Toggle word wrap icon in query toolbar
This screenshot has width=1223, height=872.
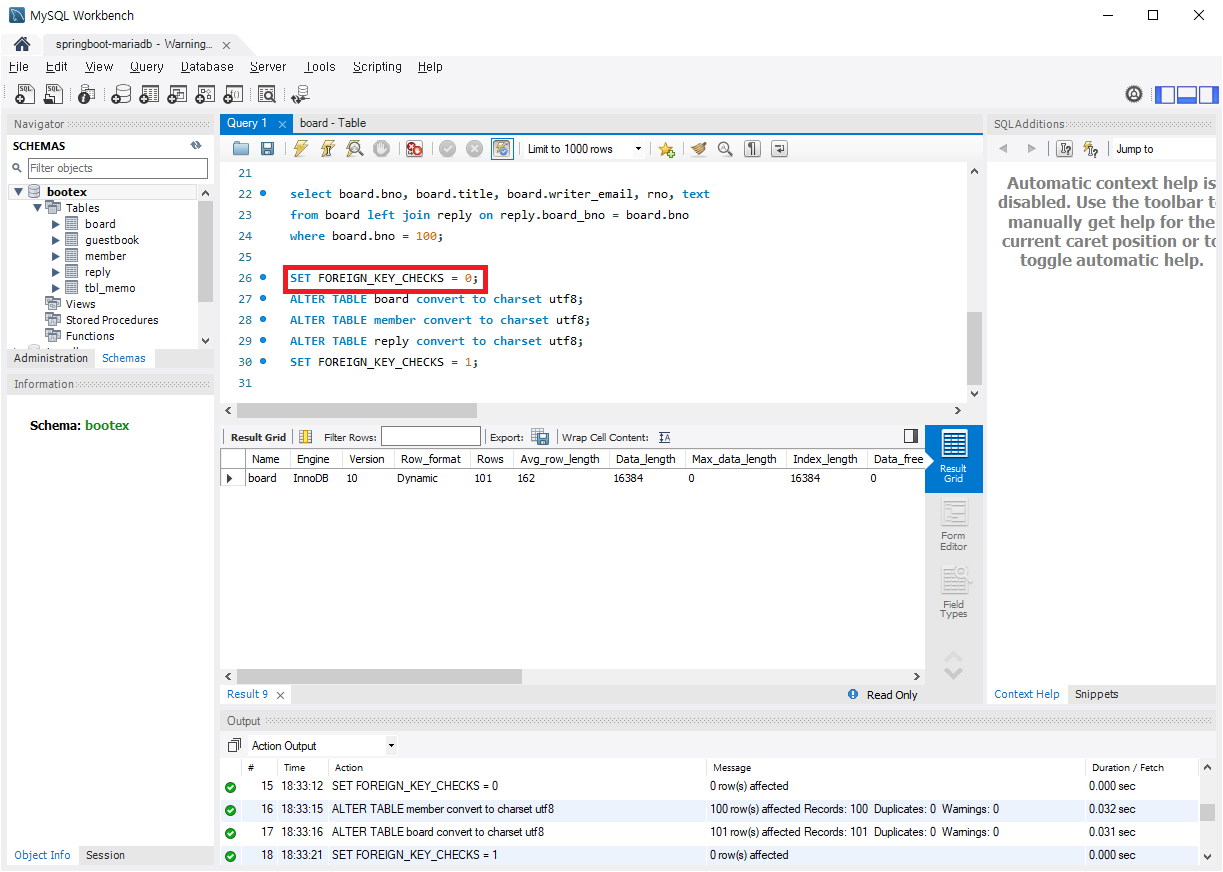[x=779, y=149]
